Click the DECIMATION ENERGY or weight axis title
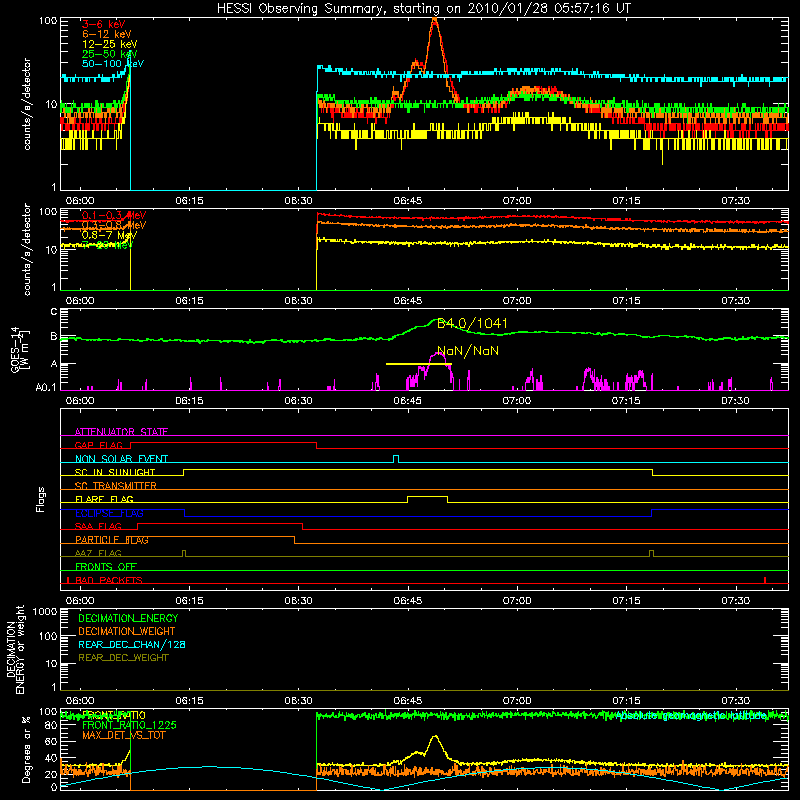This screenshot has height=800, width=800. pyautogui.click(x=15, y=649)
